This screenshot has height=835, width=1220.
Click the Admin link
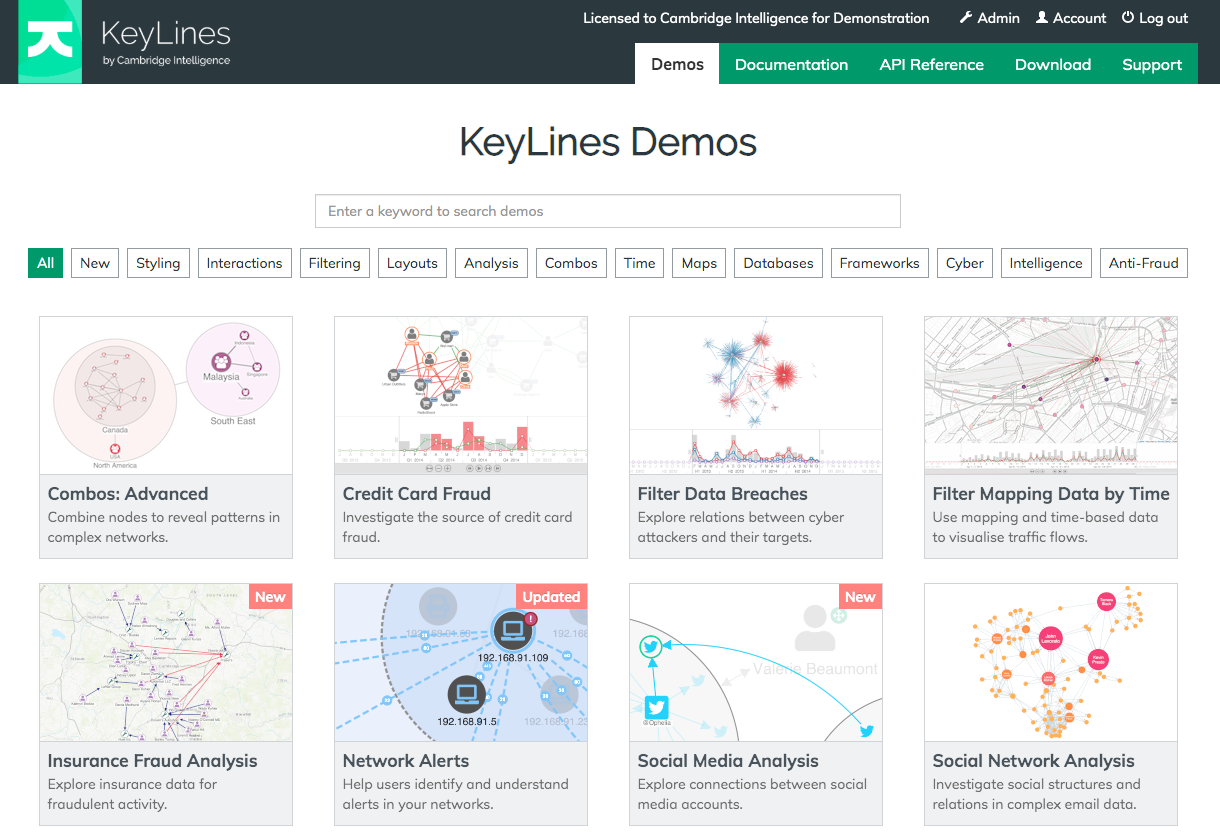[989, 18]
